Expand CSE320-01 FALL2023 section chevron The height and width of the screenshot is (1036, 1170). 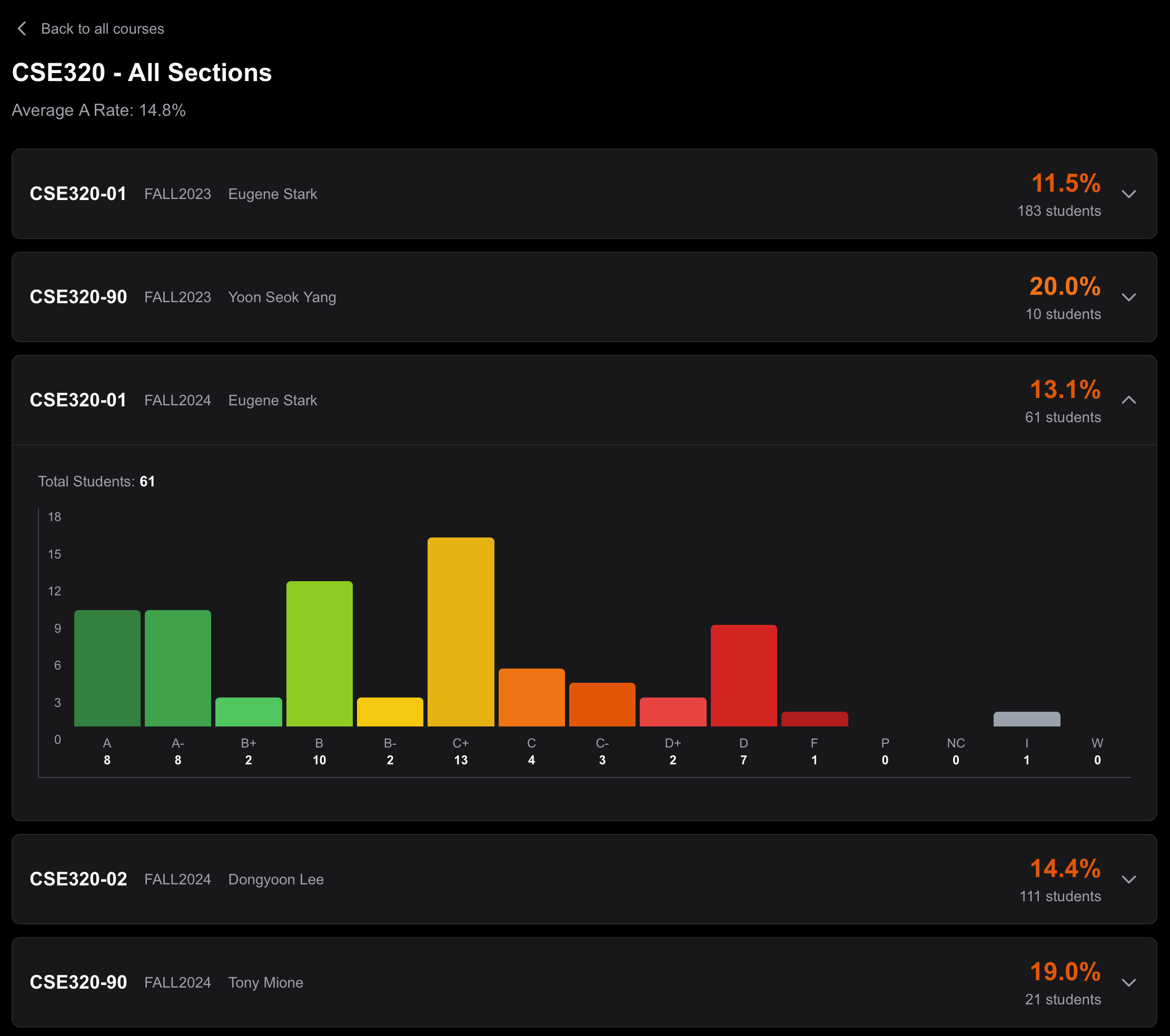(1128, 194)
